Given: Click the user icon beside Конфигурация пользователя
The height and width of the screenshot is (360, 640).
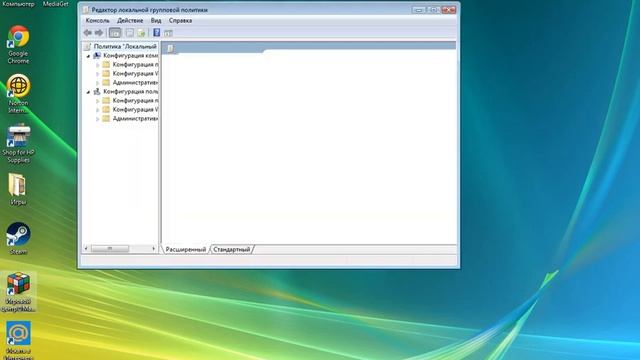Looking at the screenshot, I should click(x=97, y=91).
